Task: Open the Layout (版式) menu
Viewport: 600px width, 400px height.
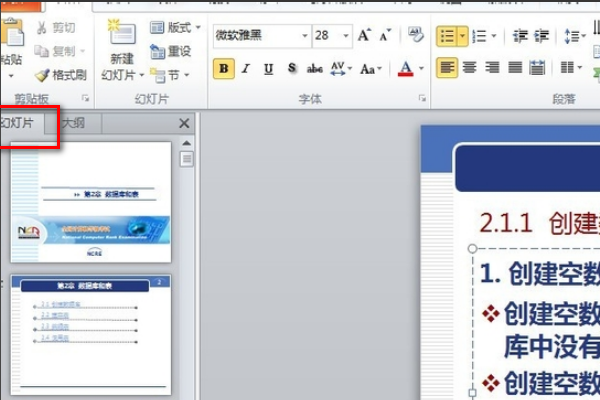Action: point(175,28)
